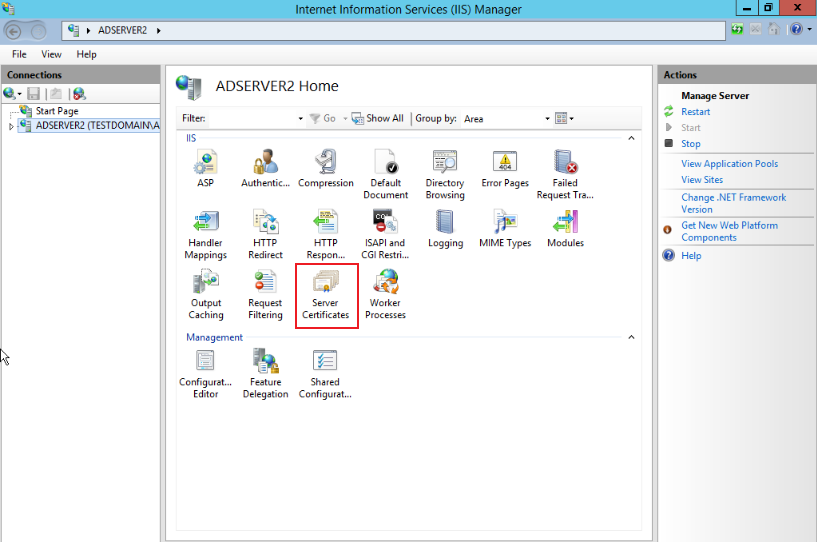Open the Logging feature
This screenshot has width=817, height=542.
click(445, 228)
